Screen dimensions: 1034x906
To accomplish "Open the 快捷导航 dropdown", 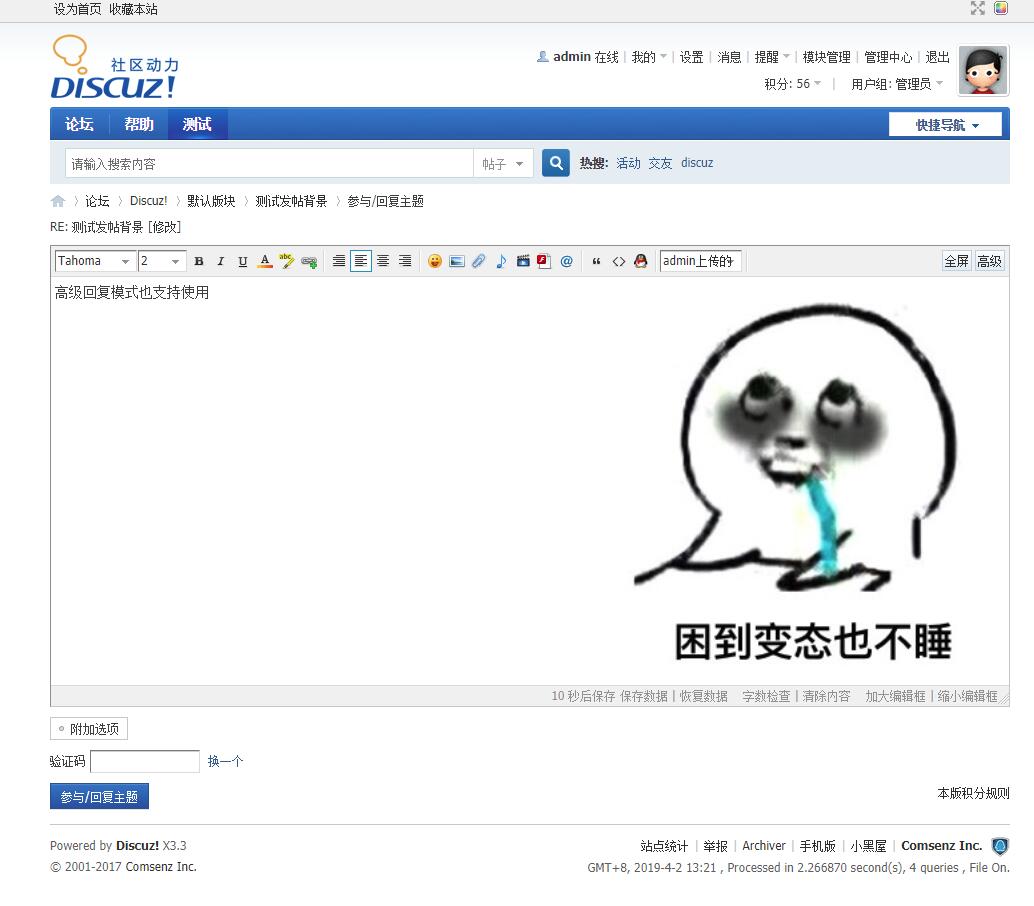I will click(946, 125).
